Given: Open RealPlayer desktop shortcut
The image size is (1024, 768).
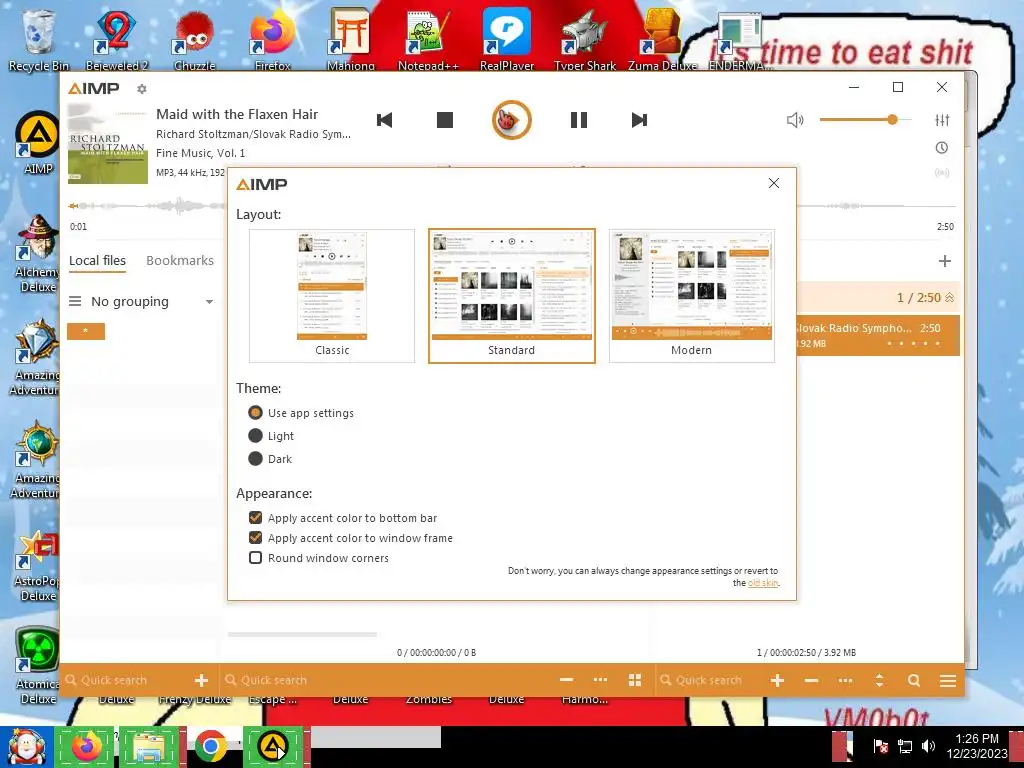Looking at the screenshot, I should pyautogui.click(x=507, y=38).
